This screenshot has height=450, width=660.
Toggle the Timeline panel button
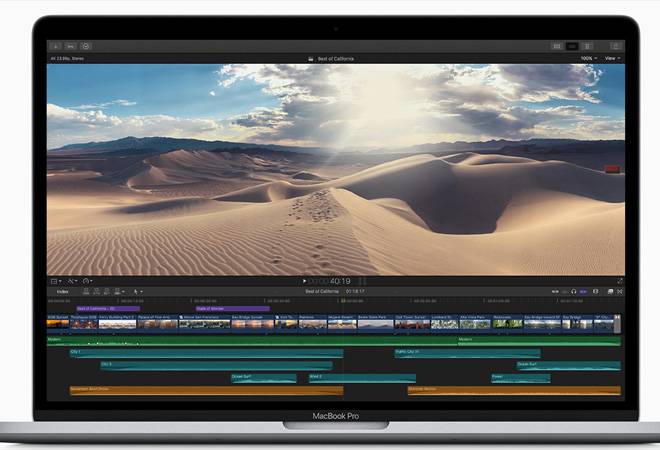tap(572, 46)
